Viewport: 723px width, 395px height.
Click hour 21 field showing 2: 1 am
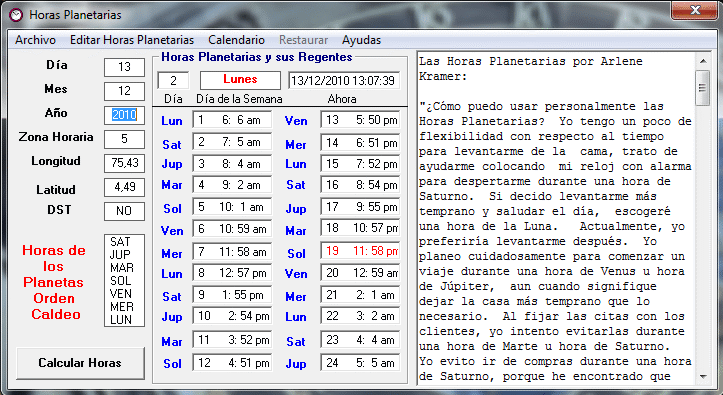[361, 295]
